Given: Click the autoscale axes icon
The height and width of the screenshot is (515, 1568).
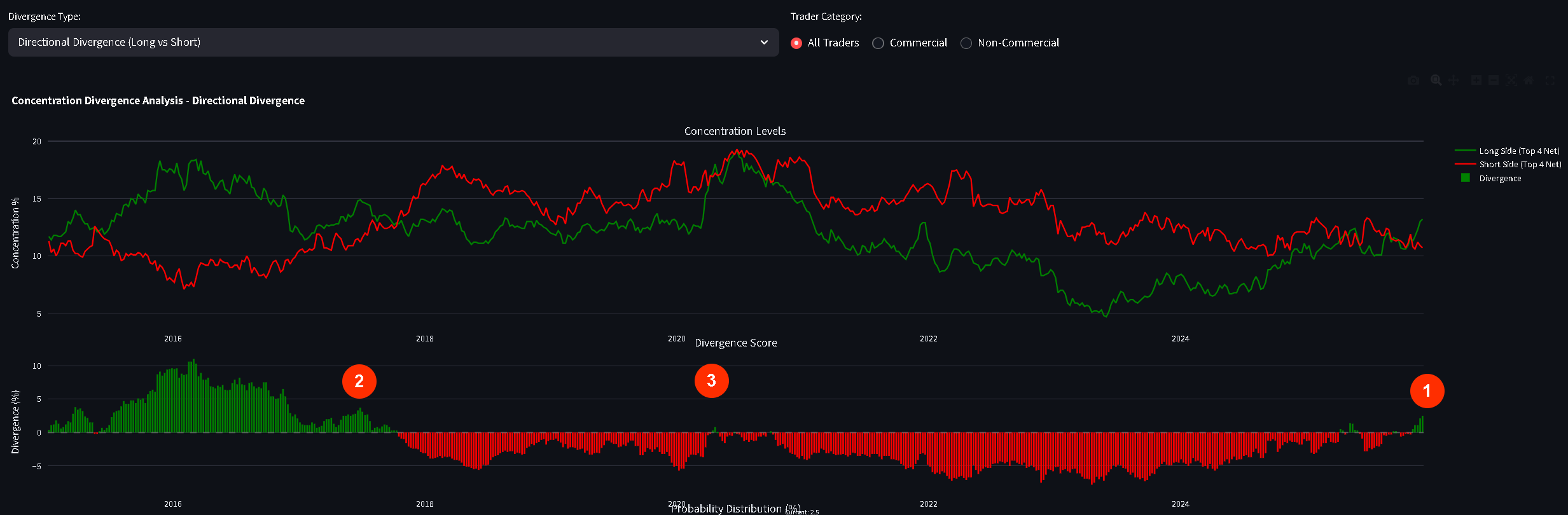Looking at the screenshot, I should pyautogui.click(x=1511, y=80).
